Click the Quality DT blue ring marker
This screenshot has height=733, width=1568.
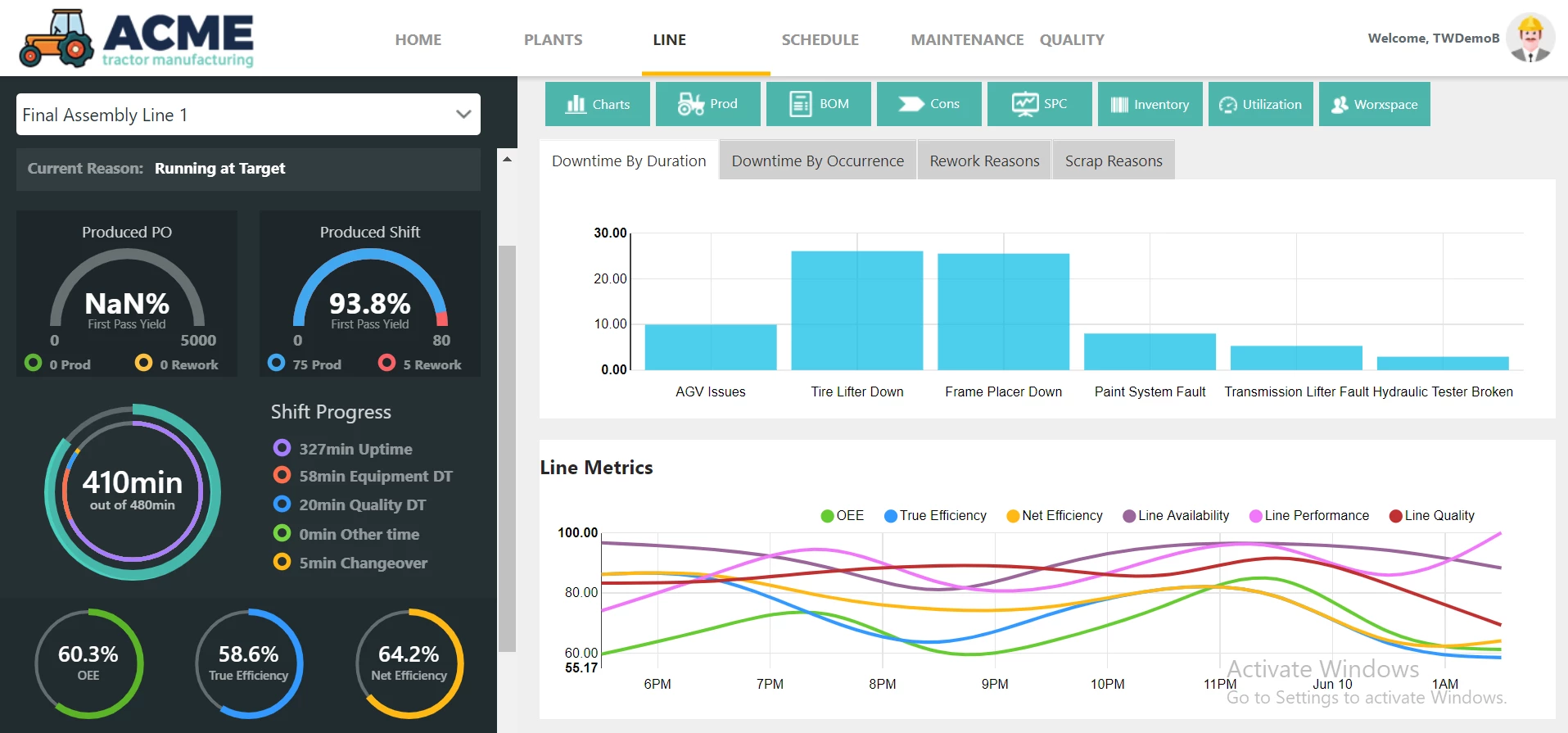click(x=282, y=504)
